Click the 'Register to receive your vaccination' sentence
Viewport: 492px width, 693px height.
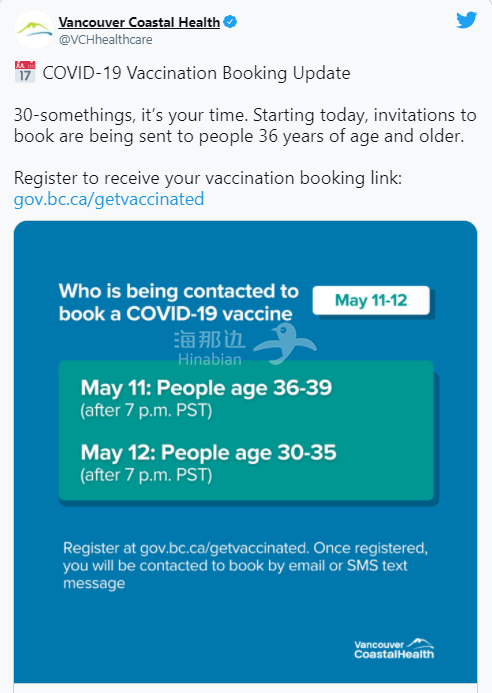tap(208, 178)
